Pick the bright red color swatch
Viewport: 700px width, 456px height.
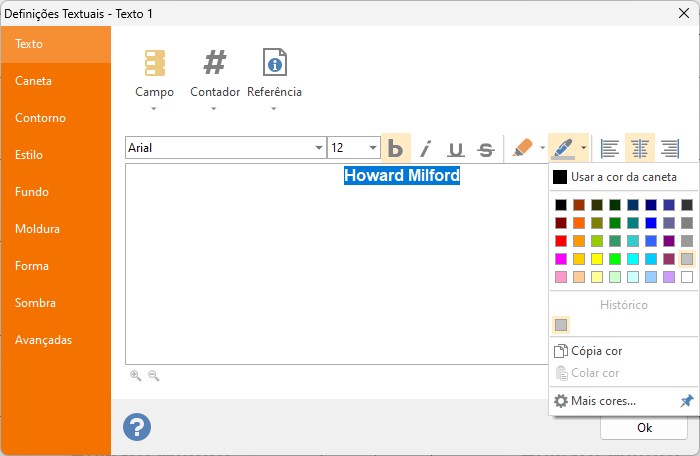pyautogui.click(x=561, y=241)
